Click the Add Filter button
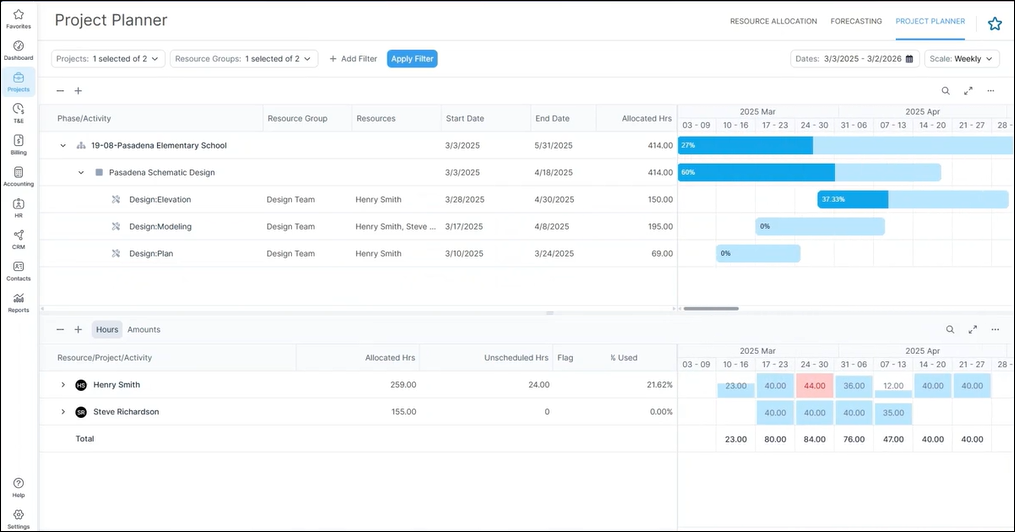 353,59
